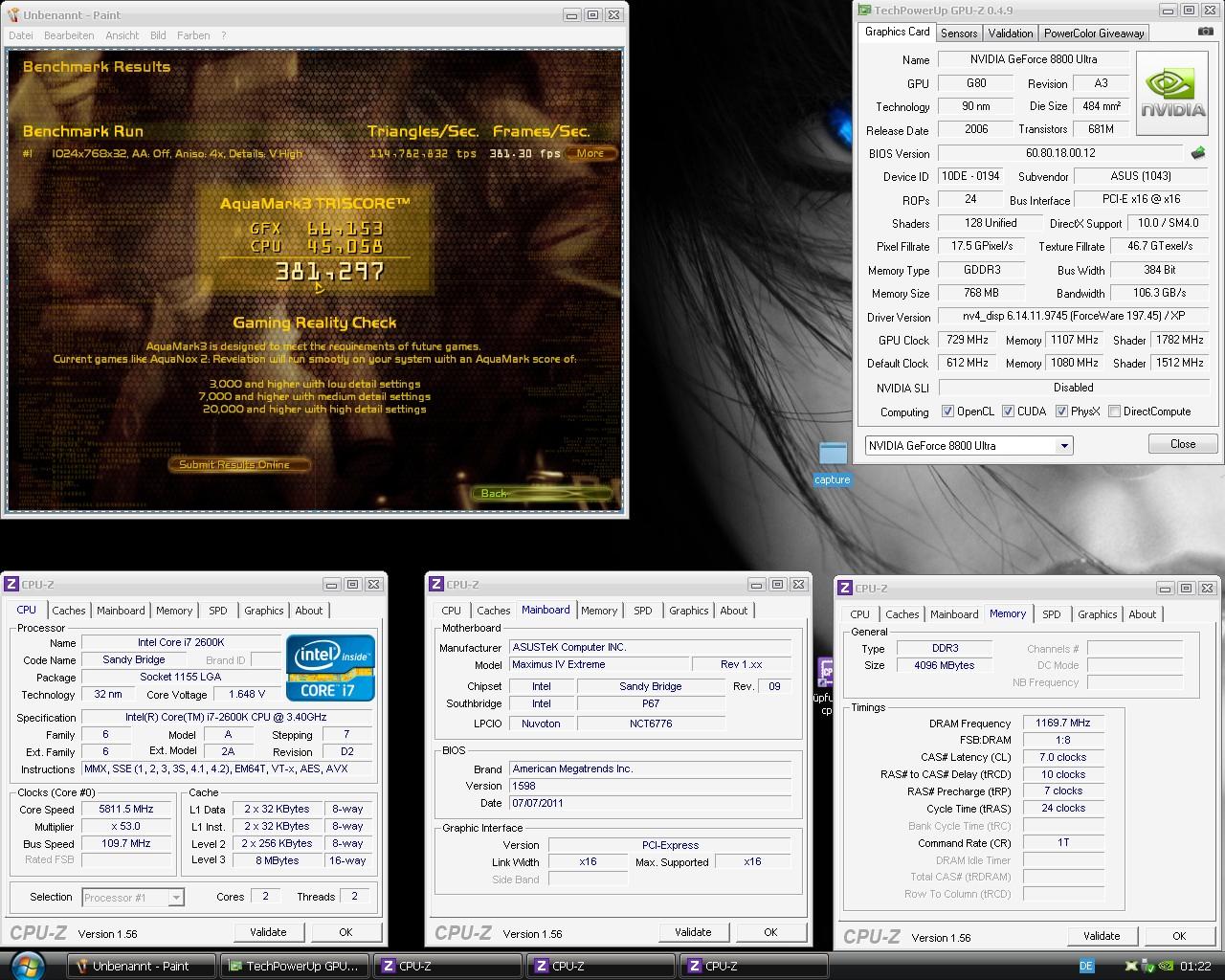Open the capture folder on the desktop

(x=833, y=463)
